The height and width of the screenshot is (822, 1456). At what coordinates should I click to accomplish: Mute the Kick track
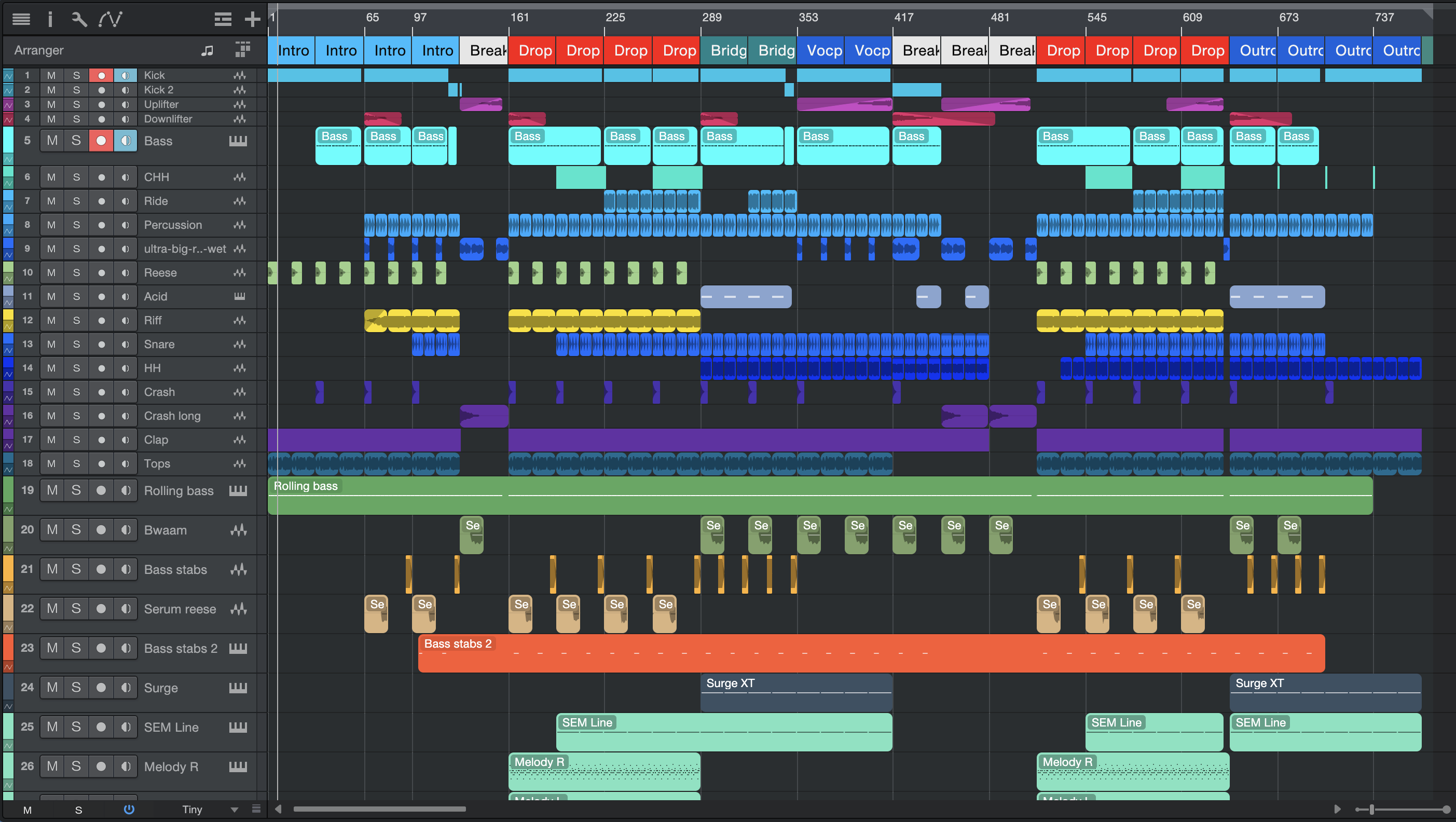(51, 75)
